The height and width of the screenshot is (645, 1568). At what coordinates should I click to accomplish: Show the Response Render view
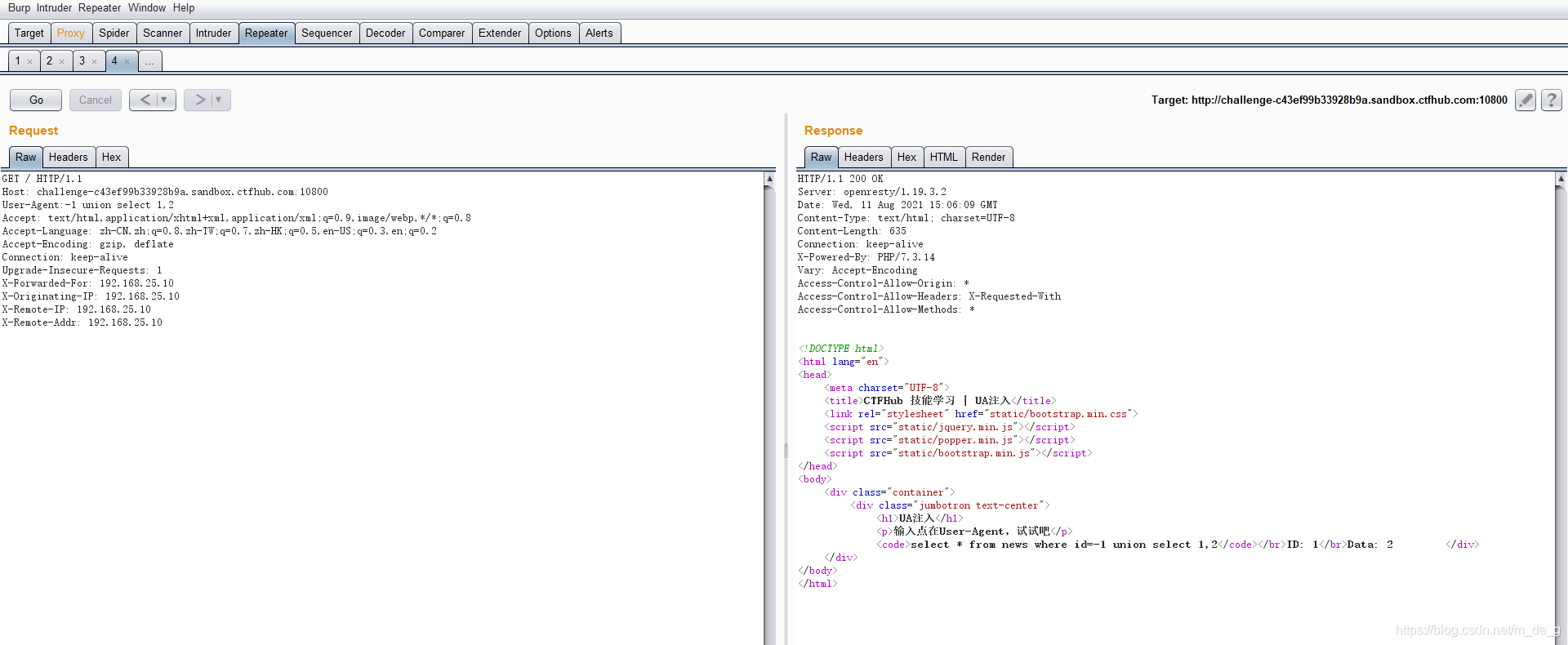tap(989, 158)
